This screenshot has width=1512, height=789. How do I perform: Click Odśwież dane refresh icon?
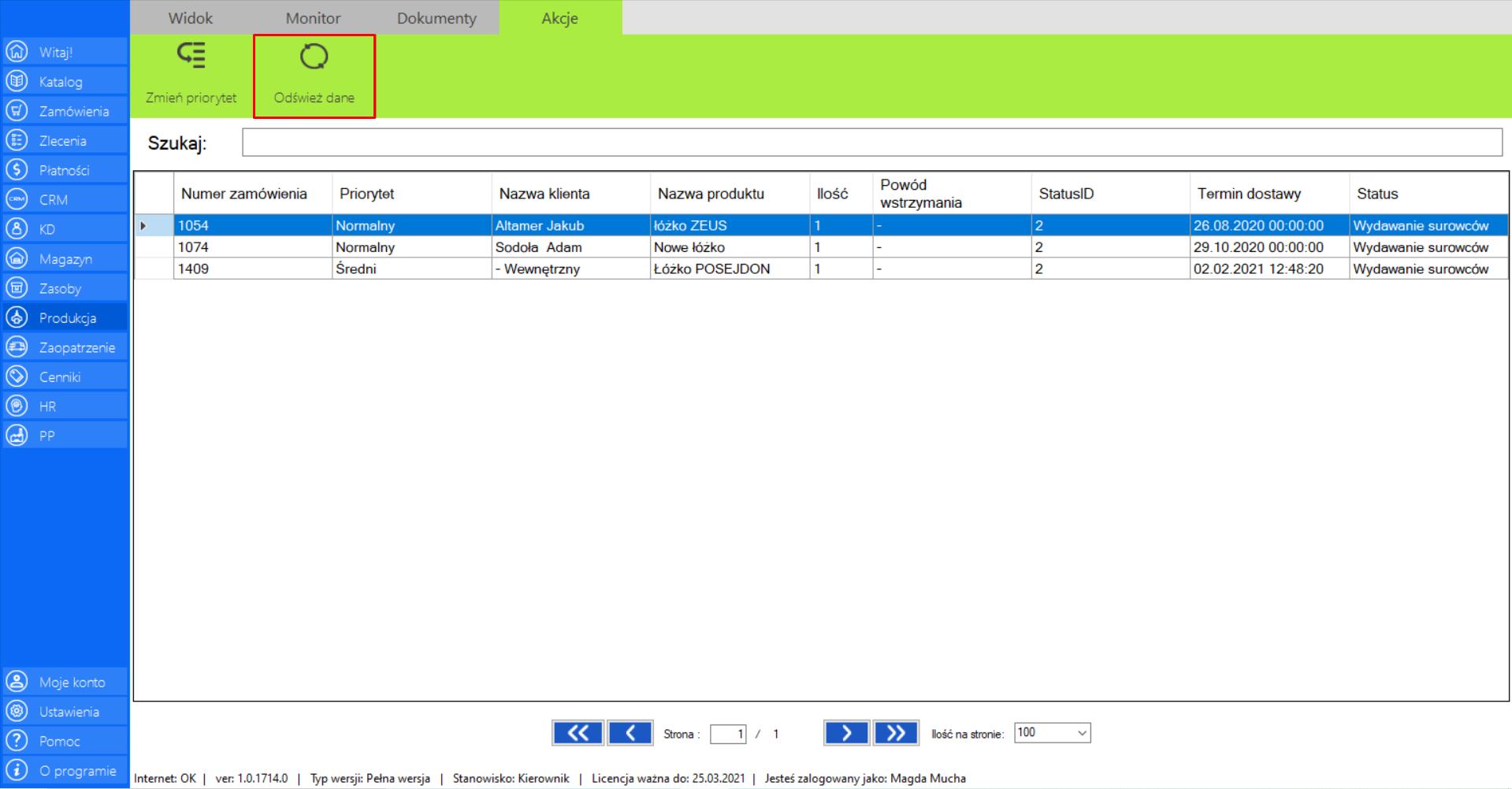[x=314, y=56]
